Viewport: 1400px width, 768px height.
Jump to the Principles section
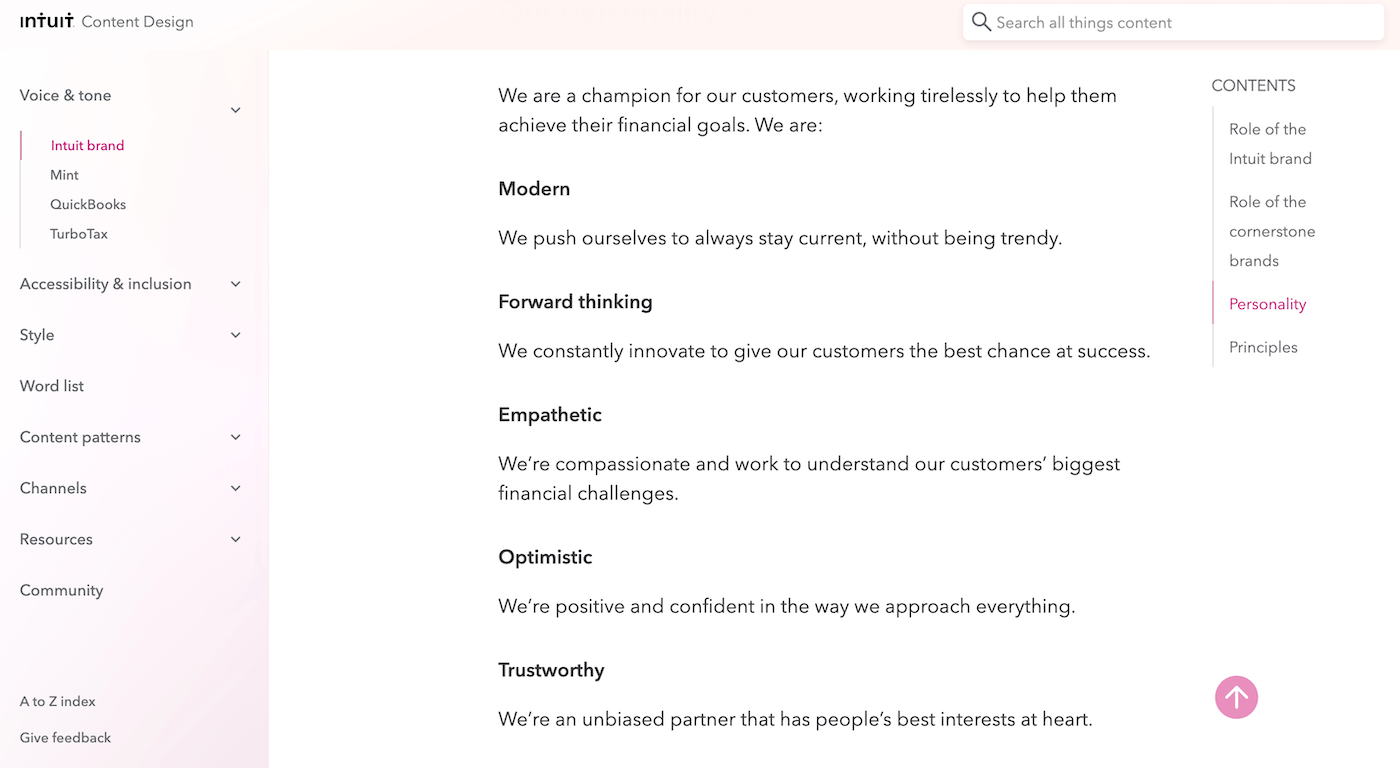tap(1263, 347)
